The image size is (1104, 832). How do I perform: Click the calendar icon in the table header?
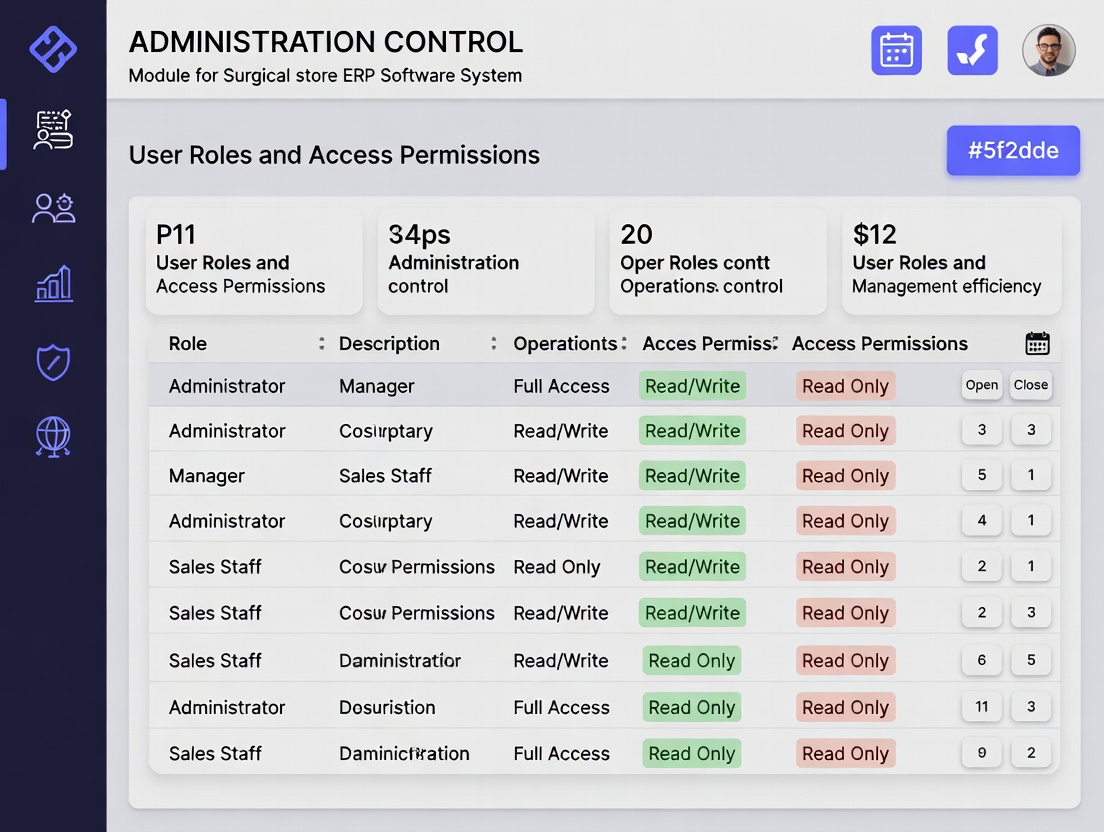click(x=1037, y=344)
